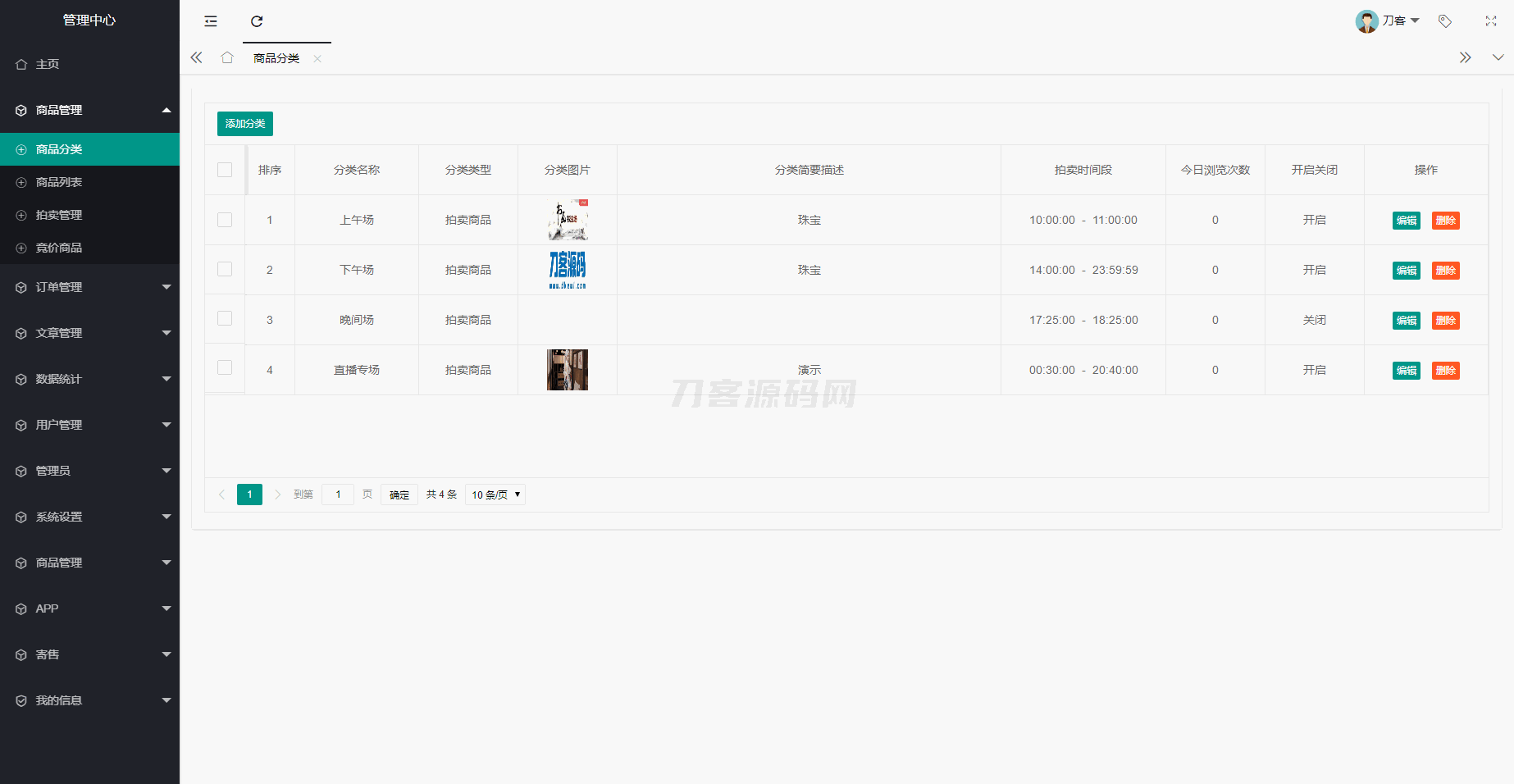Open the 10 条/页 page size dropdown
Viewport: 1514px width, 784px height.
coord(495,495)
